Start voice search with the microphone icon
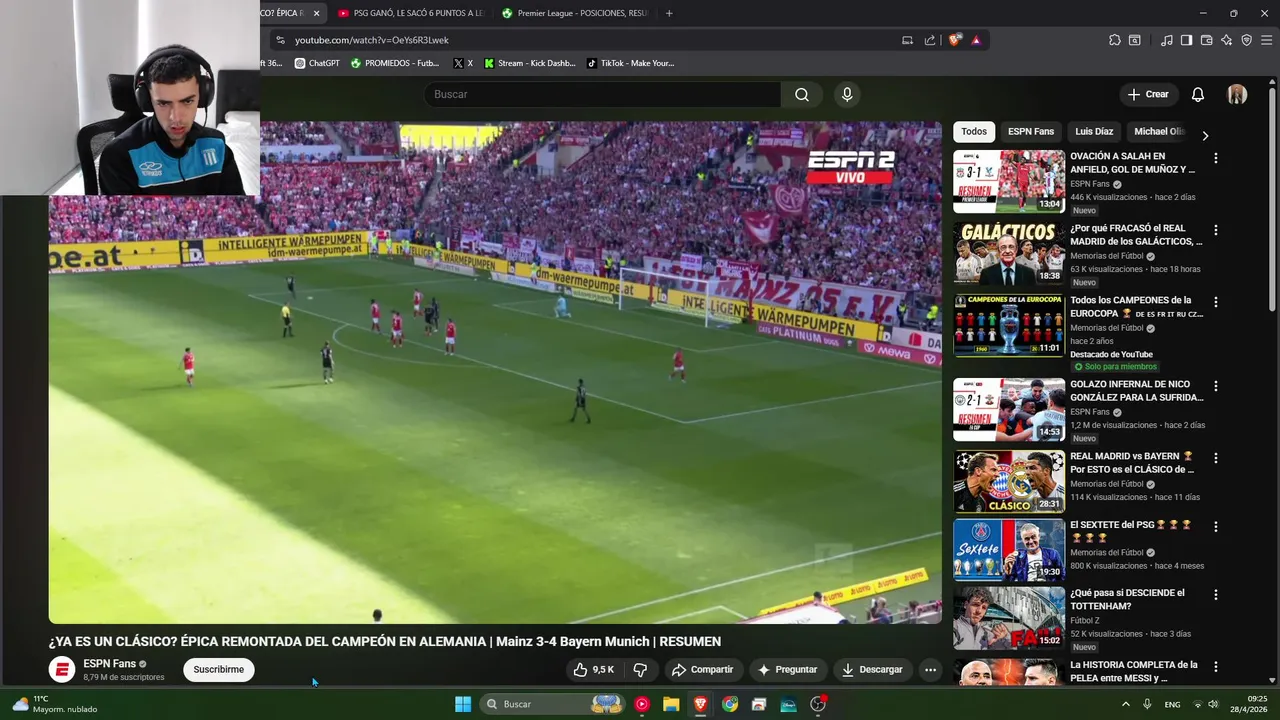1280x720 pixels. pyautogui.click(x=847, y=94)
